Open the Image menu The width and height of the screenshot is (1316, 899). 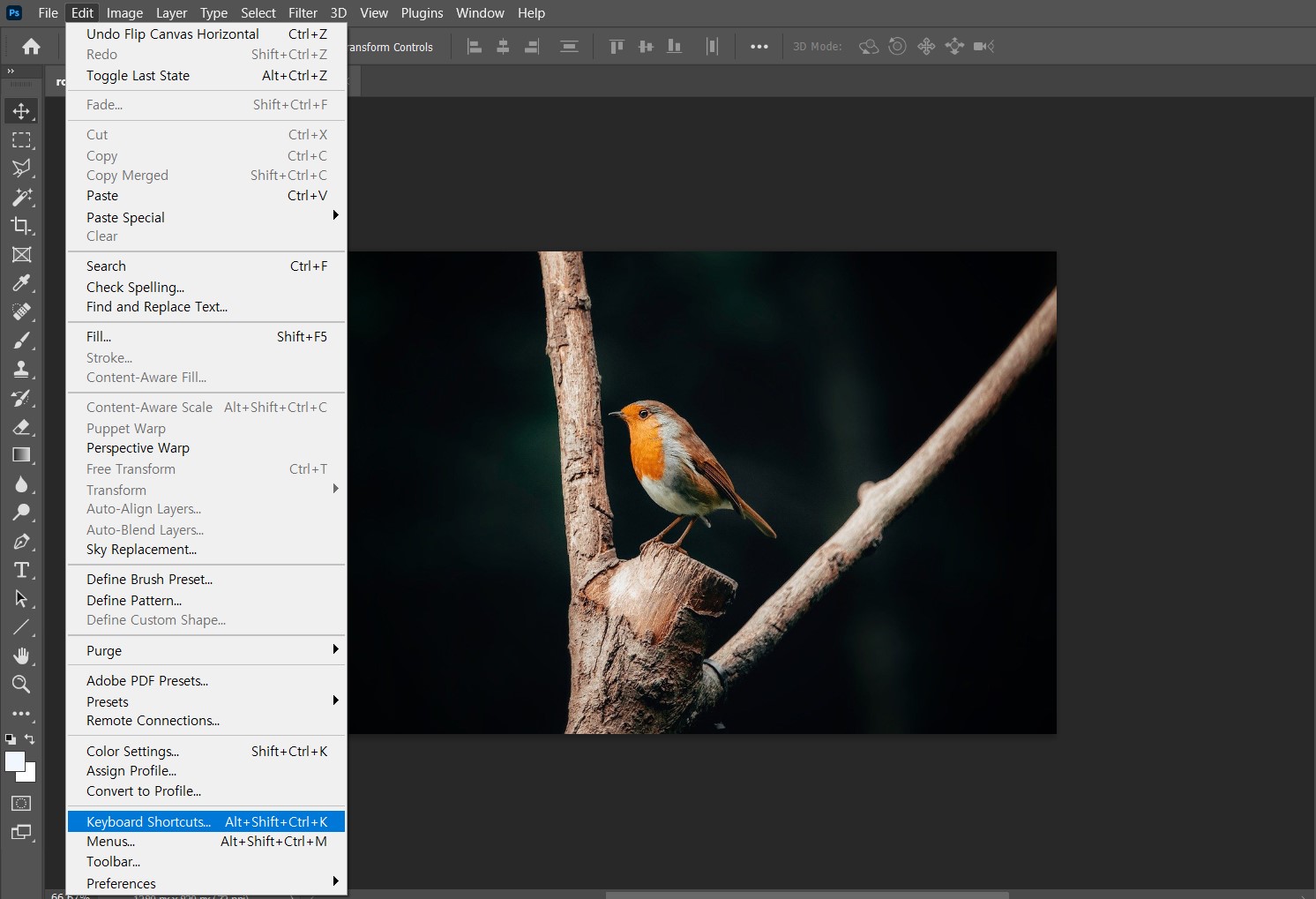pos(124,12)
